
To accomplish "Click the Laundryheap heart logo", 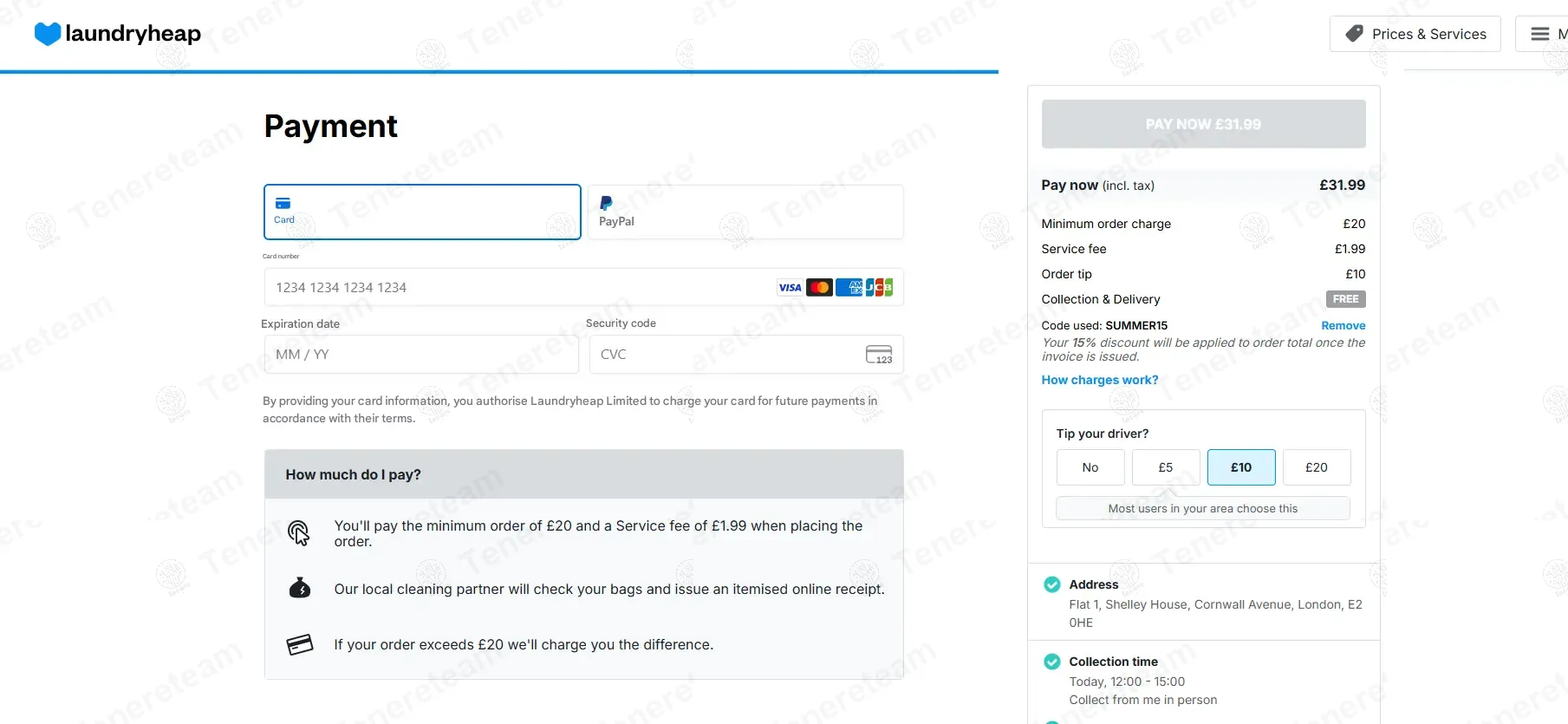I will click(x=47, y=34).
